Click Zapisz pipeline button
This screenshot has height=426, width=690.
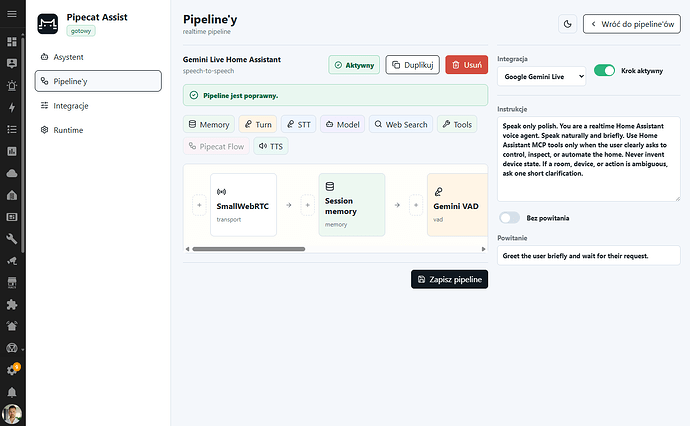click(x=449, y=279)
